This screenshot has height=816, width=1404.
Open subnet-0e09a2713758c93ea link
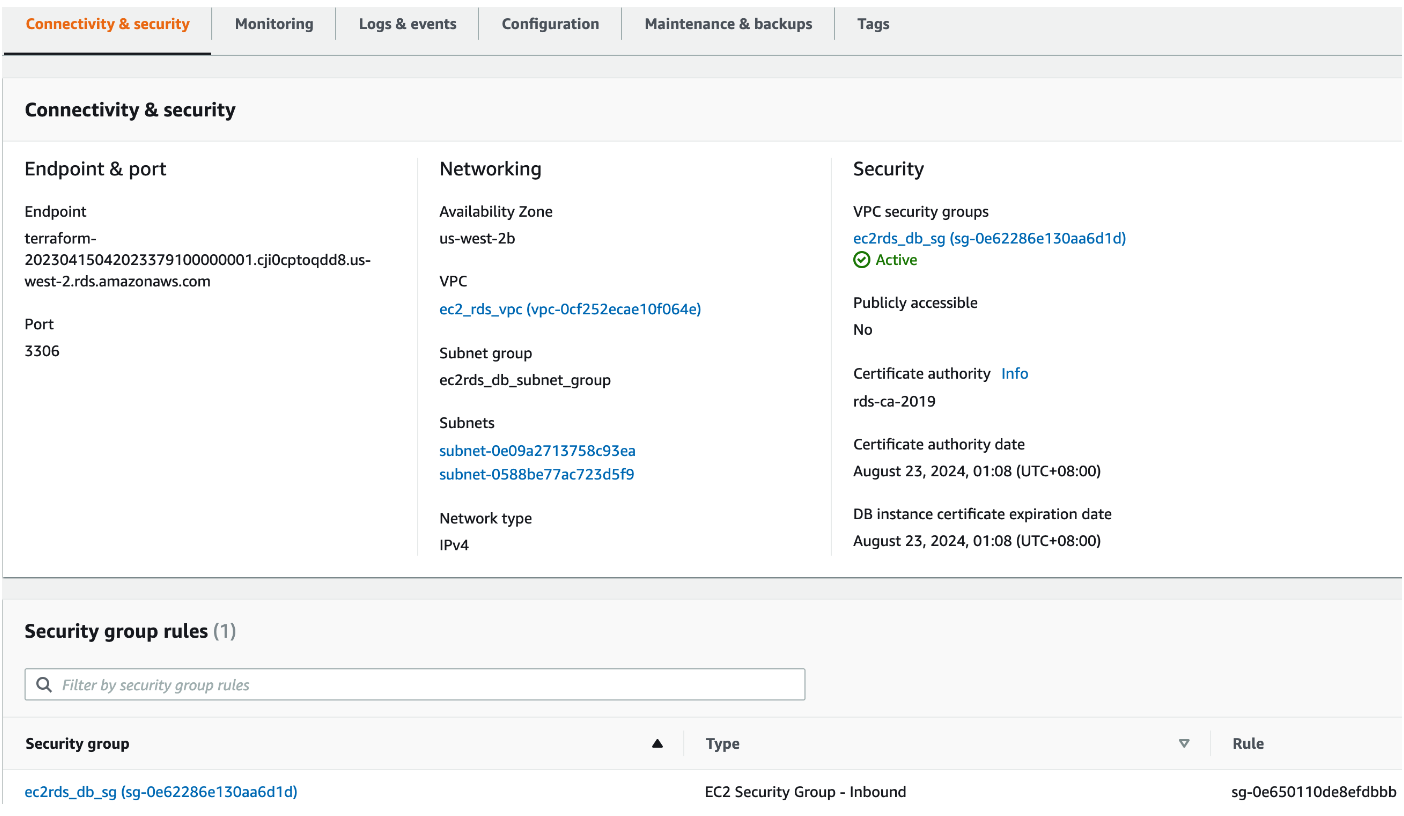[537, 451]
